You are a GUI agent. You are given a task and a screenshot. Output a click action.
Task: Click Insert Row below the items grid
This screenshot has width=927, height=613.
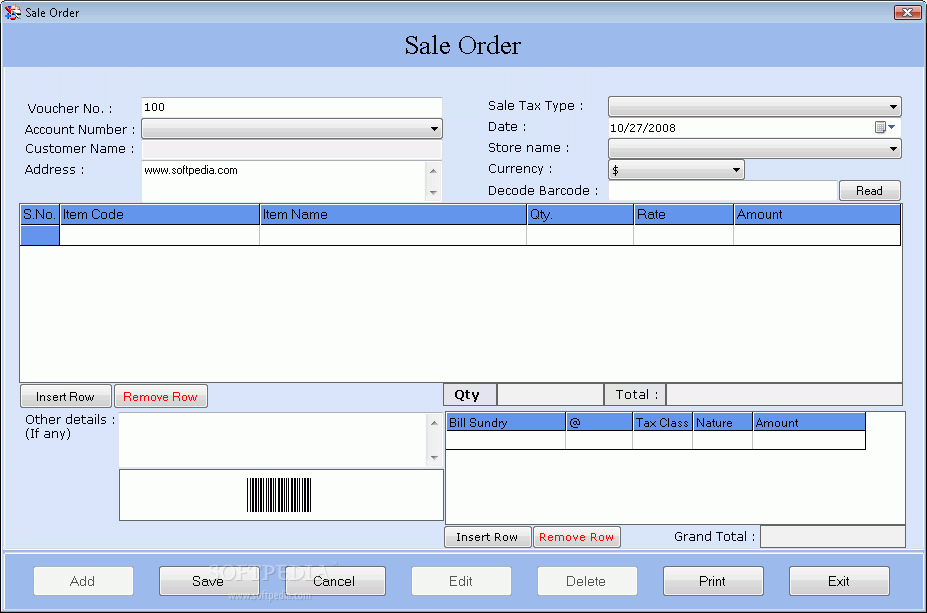[66, 397]
